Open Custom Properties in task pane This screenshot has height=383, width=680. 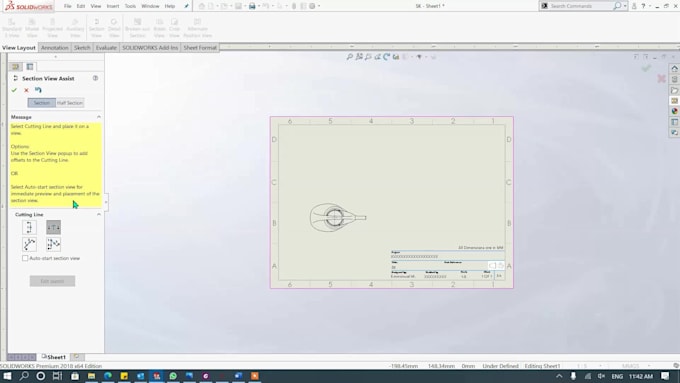tap(674, 122)
